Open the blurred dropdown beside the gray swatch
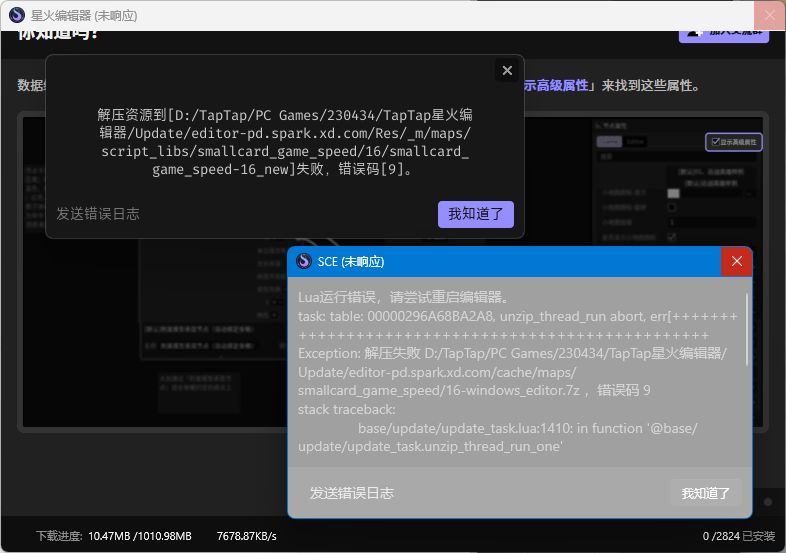 click(x=718, y=194)
